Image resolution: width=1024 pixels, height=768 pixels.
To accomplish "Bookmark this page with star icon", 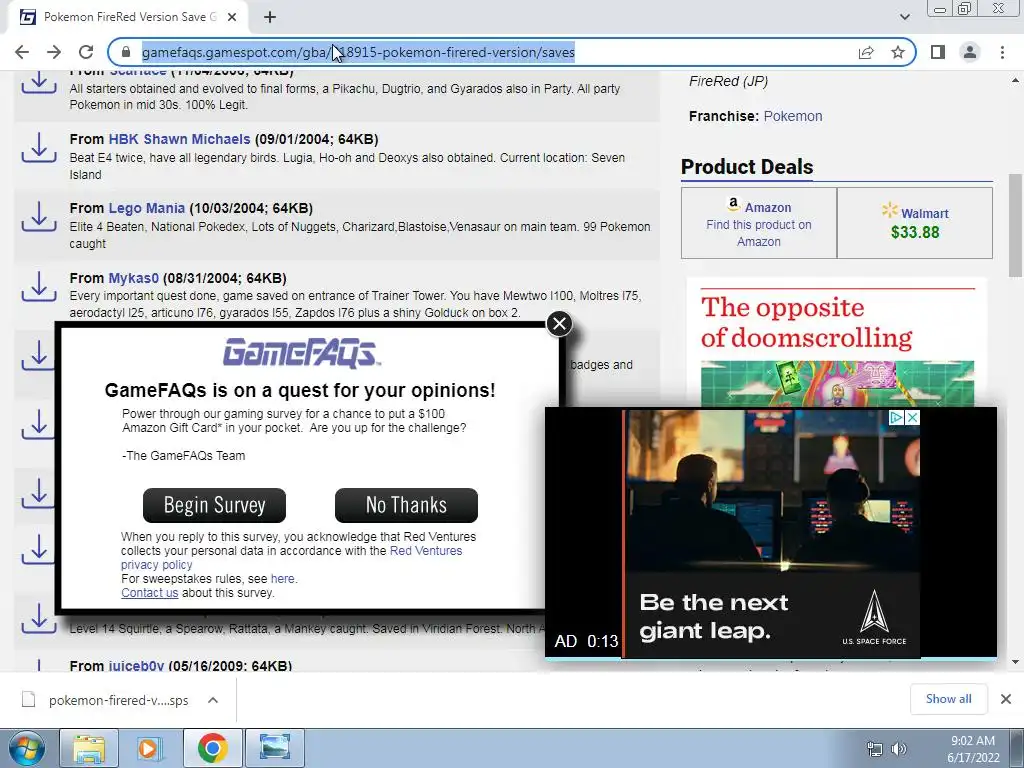I will [x=898, y=52].
